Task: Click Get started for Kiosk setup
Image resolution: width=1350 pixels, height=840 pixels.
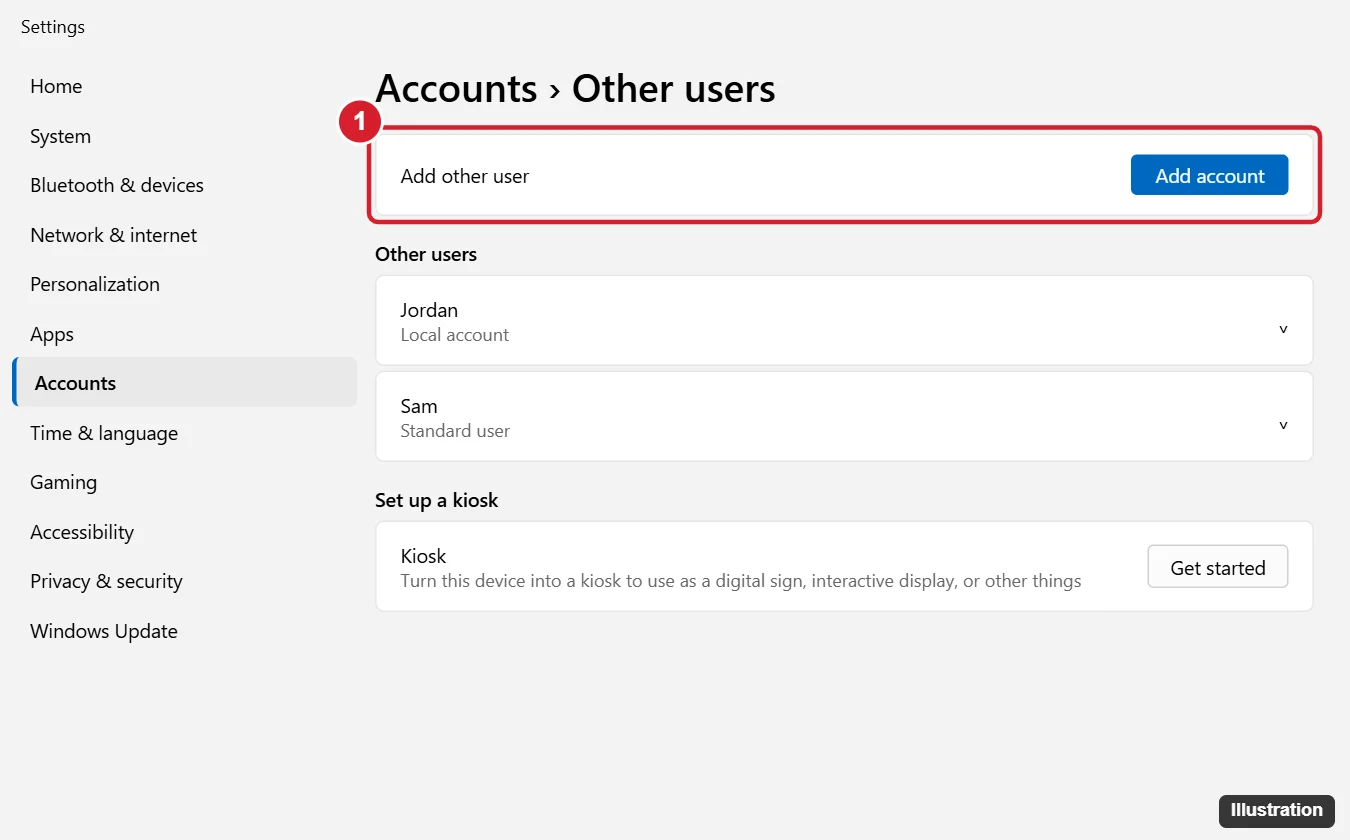Action: tap(1217, 567)
